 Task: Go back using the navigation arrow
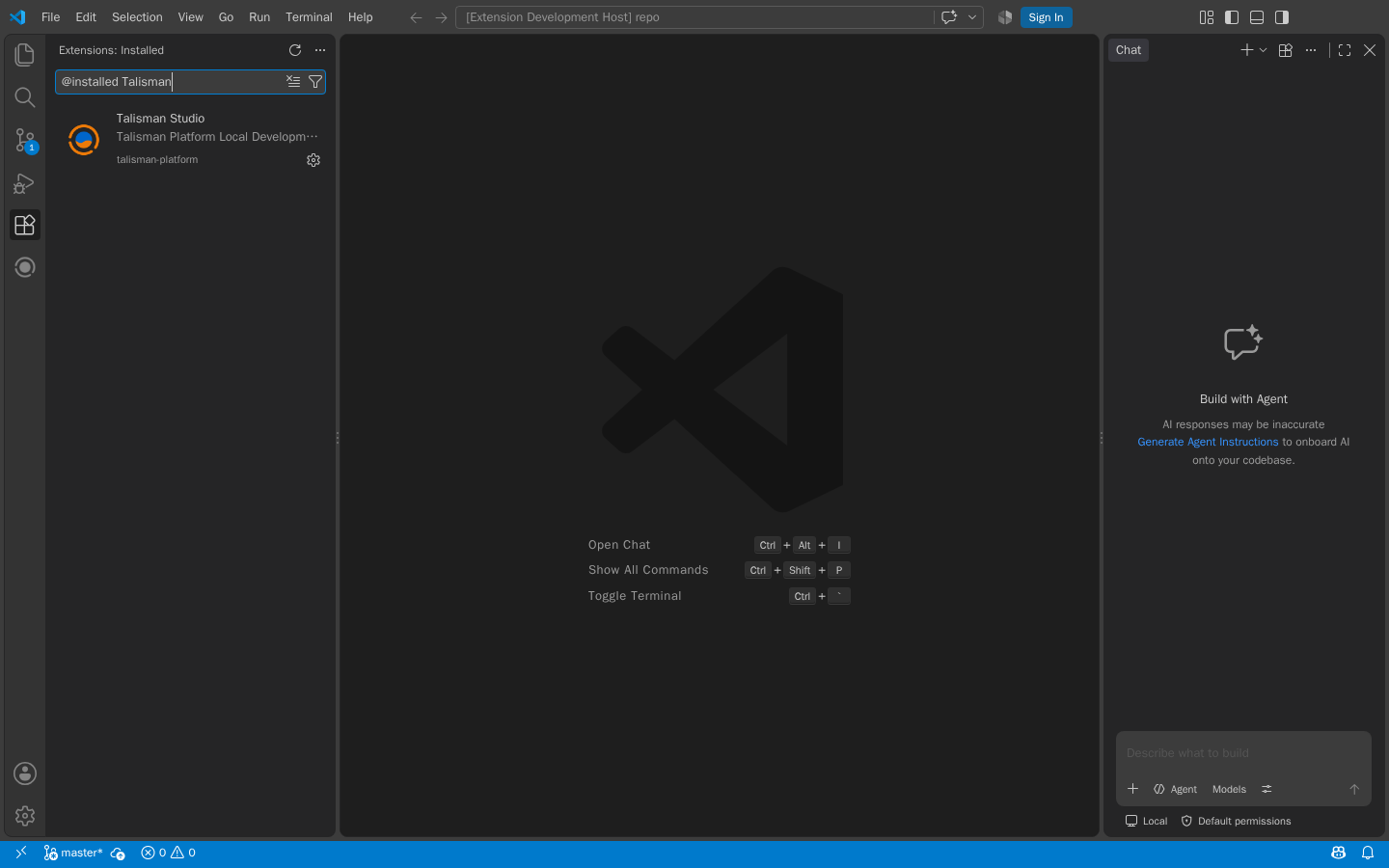(x=416, y=17)
